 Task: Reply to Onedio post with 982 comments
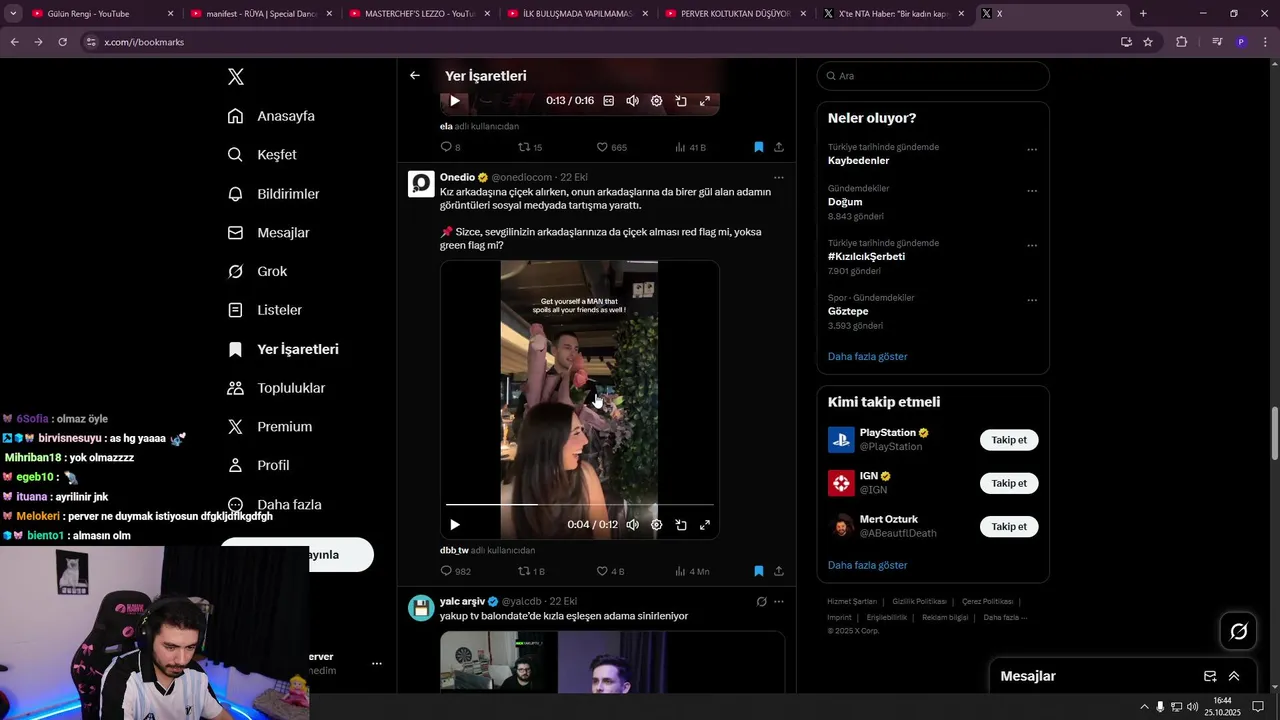click(x=456, y=571)
